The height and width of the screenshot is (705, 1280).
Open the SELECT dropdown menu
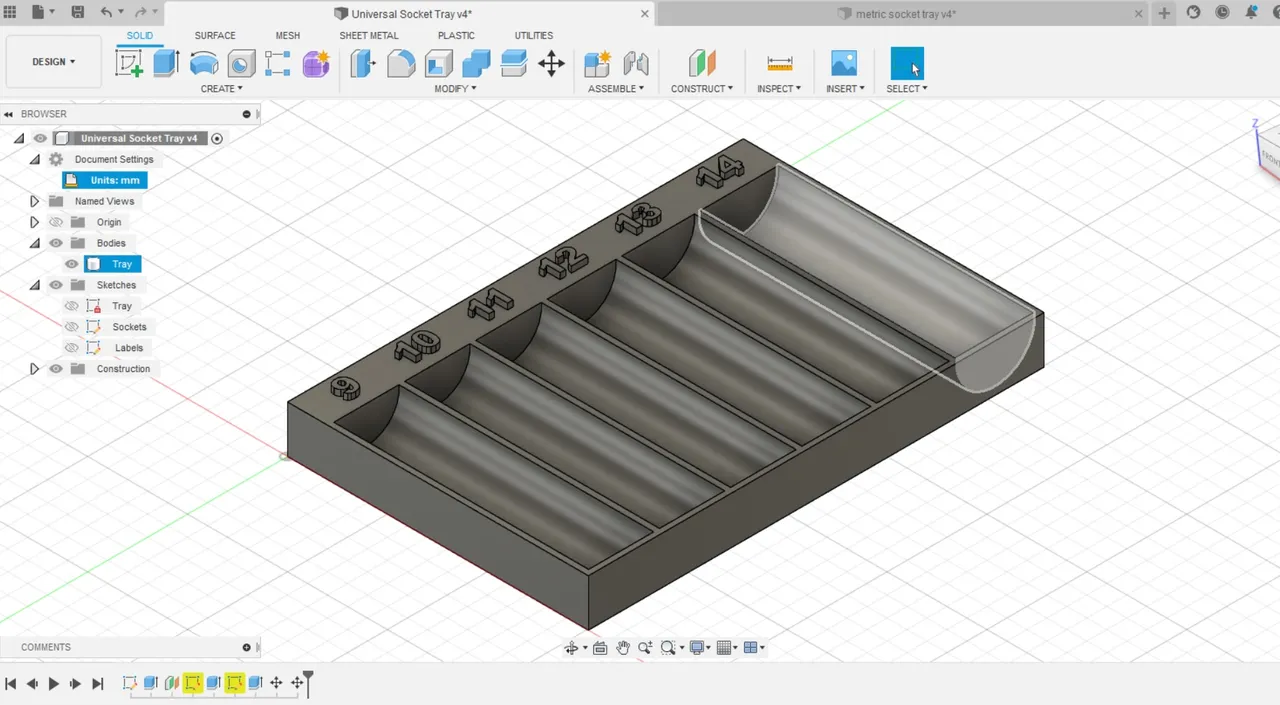pos(907,89)
